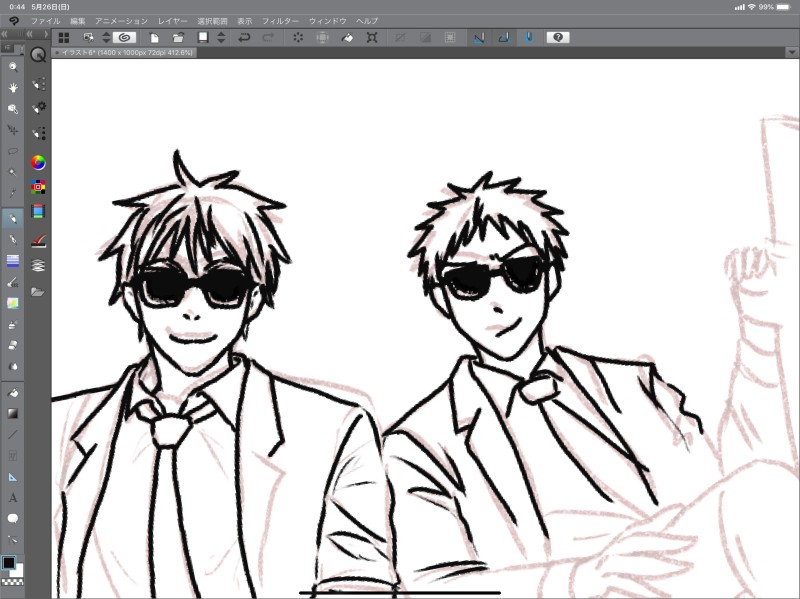Select the Text tool
The image size is (800, 599).
(x=13, y=498)
